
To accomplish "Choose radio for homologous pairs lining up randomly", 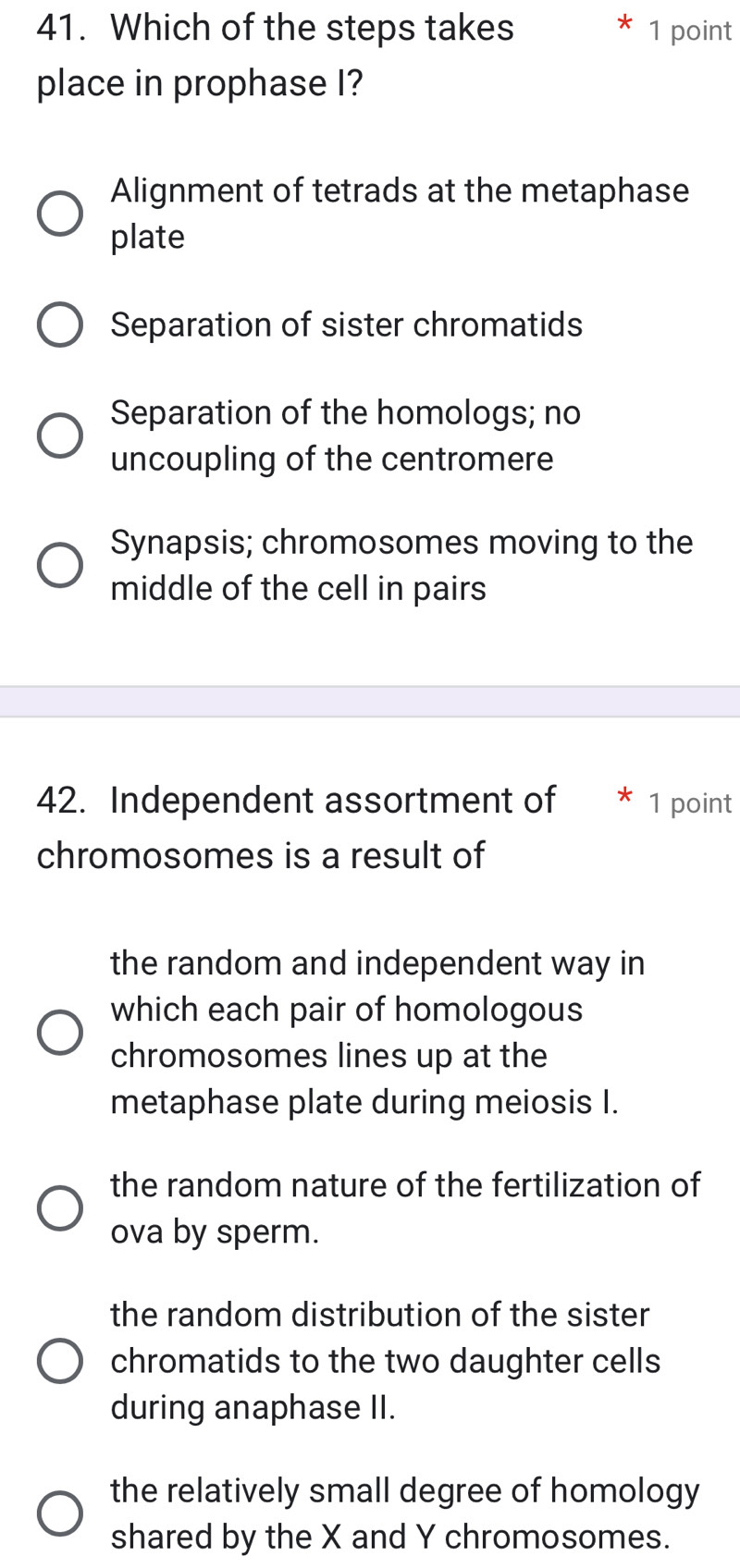I will [x=60, y=1033].
